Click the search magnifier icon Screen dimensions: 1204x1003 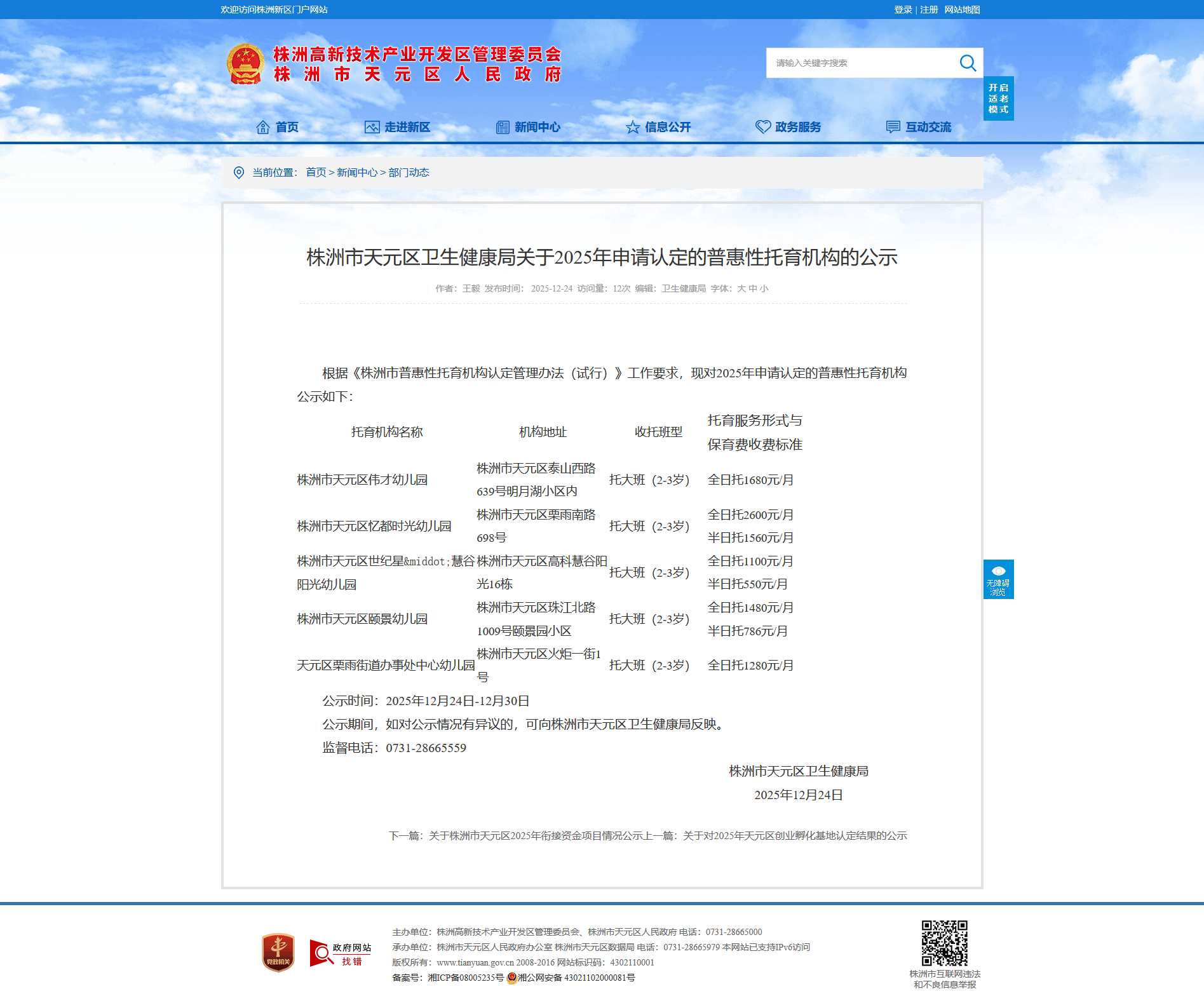[x=967, y=63]
